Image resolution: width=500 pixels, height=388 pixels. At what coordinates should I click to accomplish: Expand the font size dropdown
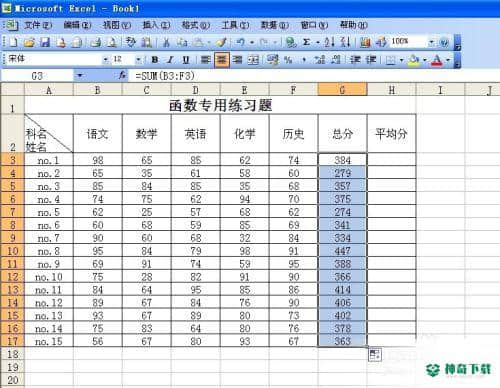138,60
